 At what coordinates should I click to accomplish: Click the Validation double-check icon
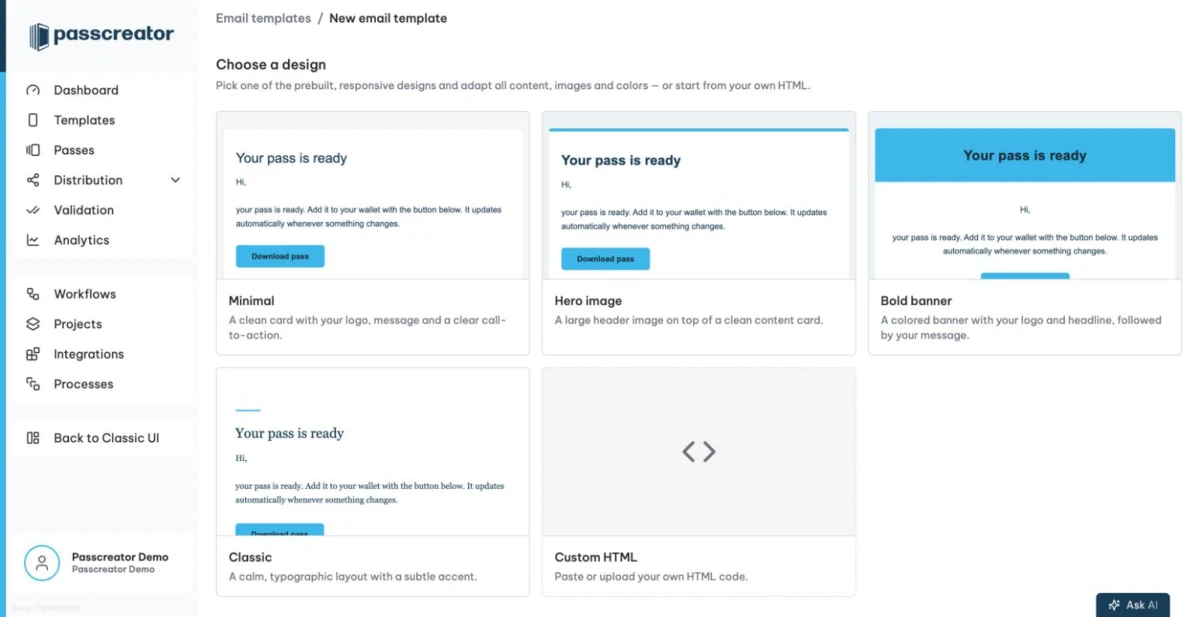(x=33, y=210)
